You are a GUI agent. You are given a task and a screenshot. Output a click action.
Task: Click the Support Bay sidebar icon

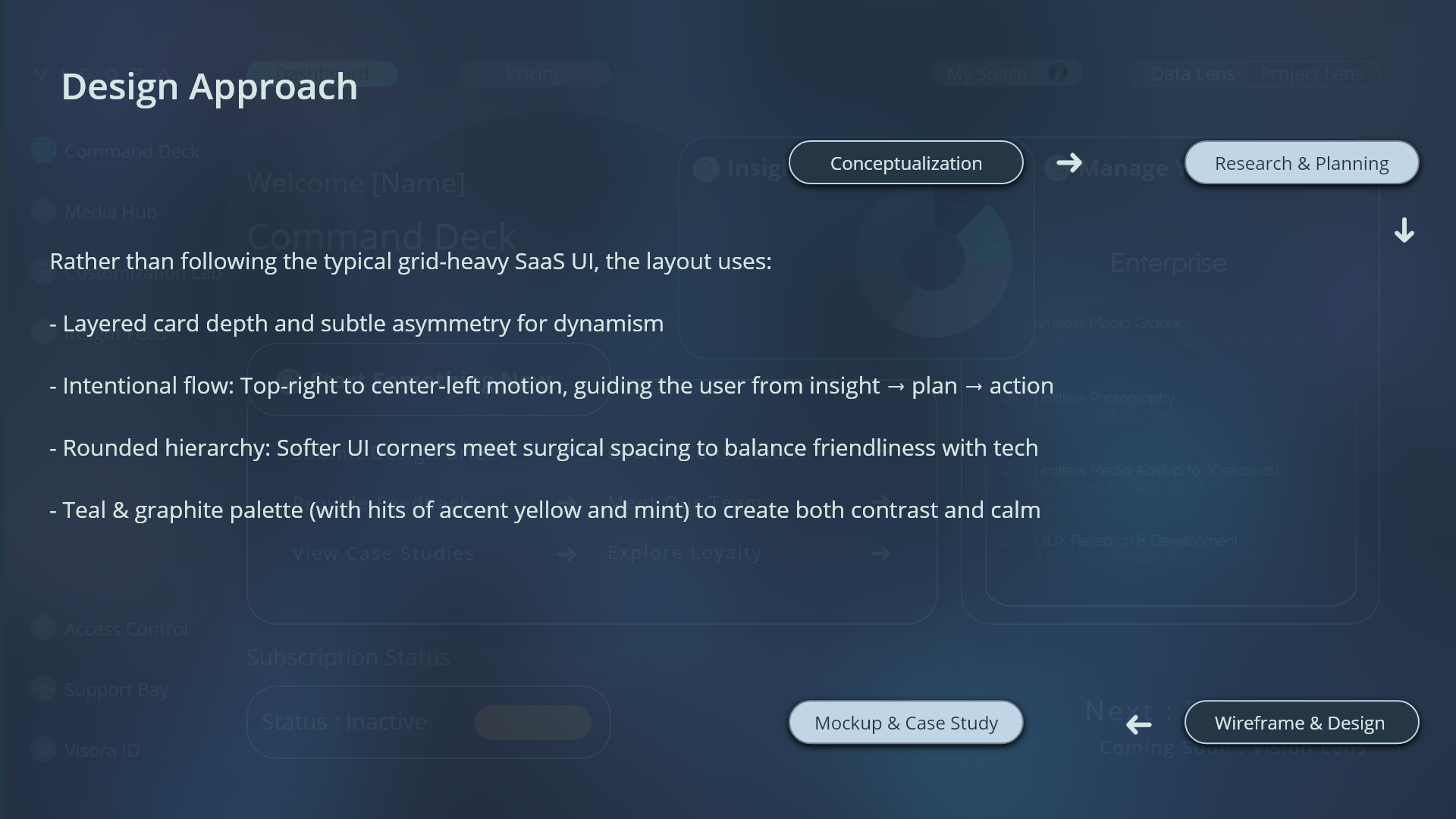click(x=44, y=689)
